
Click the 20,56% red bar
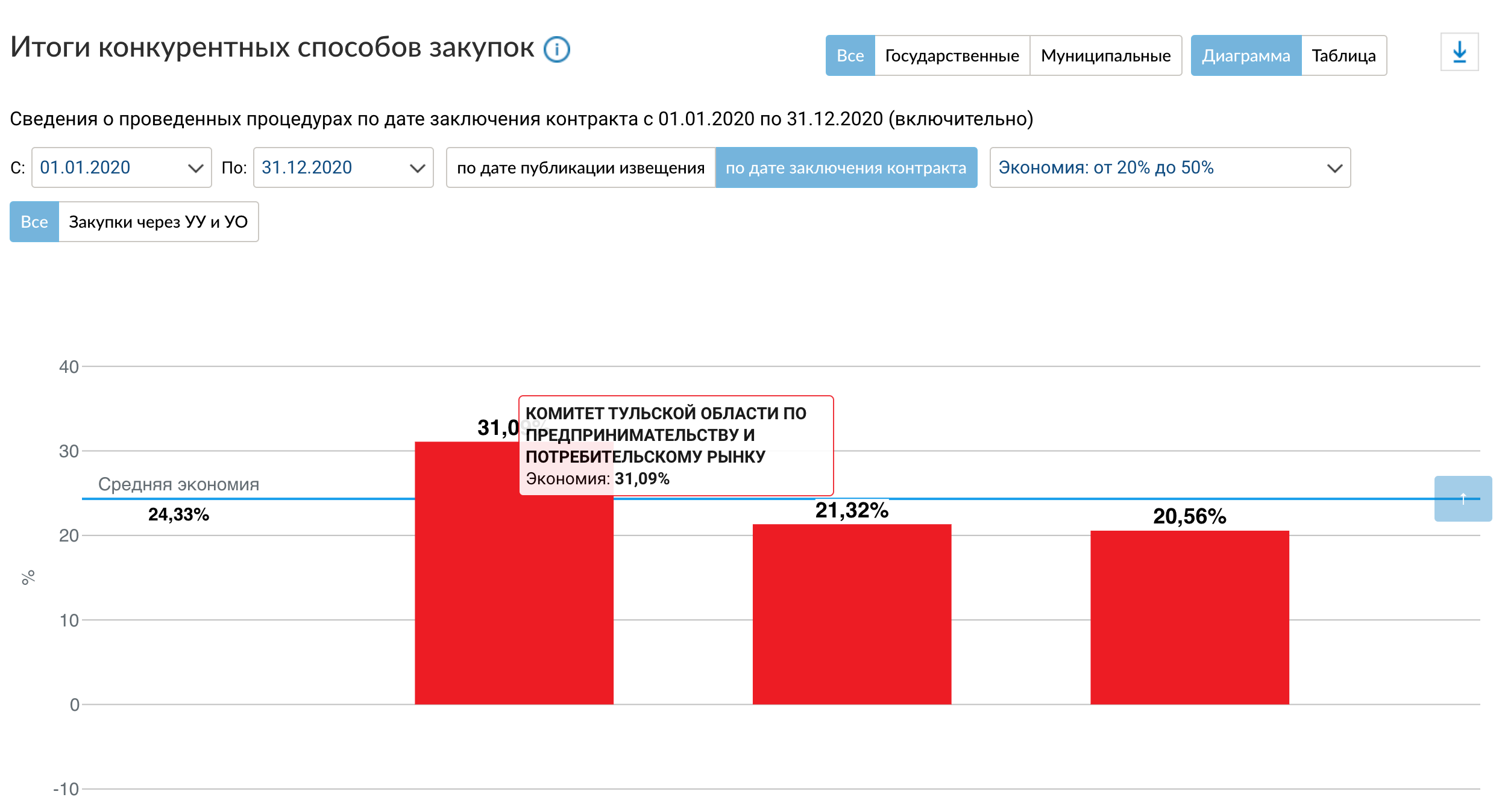1189,617
